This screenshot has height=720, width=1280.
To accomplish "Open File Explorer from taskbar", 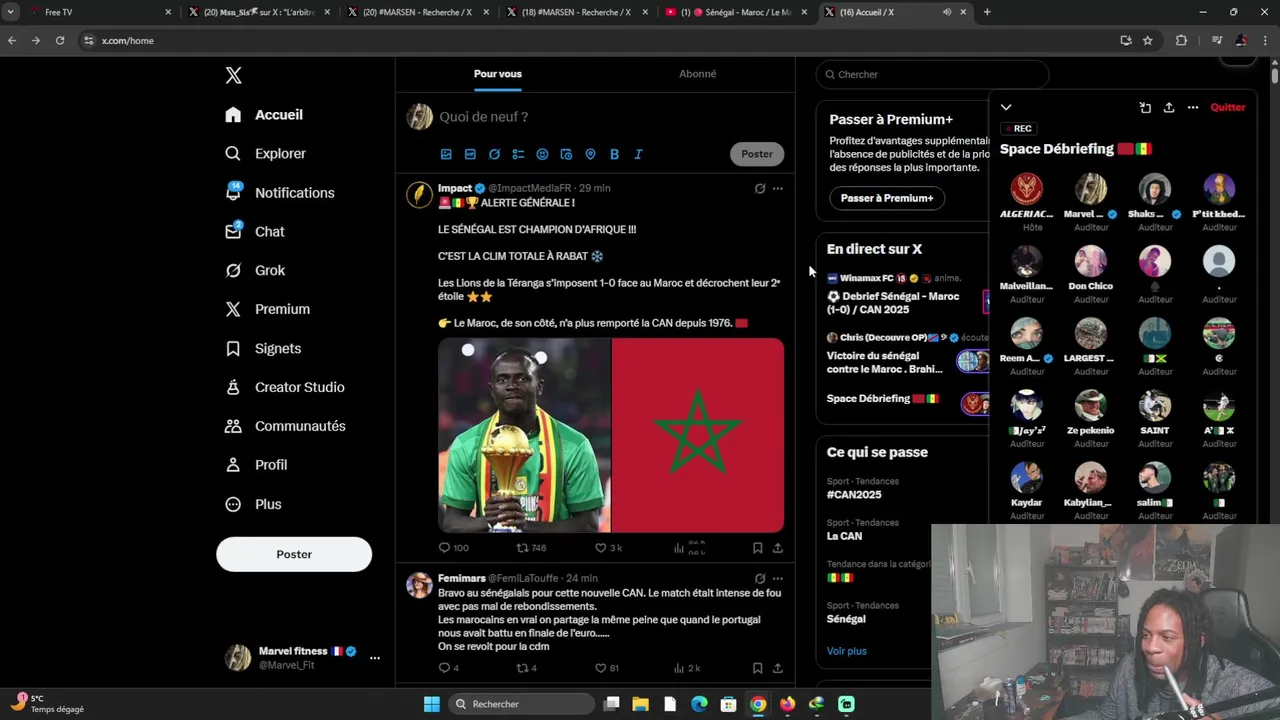I will pos(641,704).
